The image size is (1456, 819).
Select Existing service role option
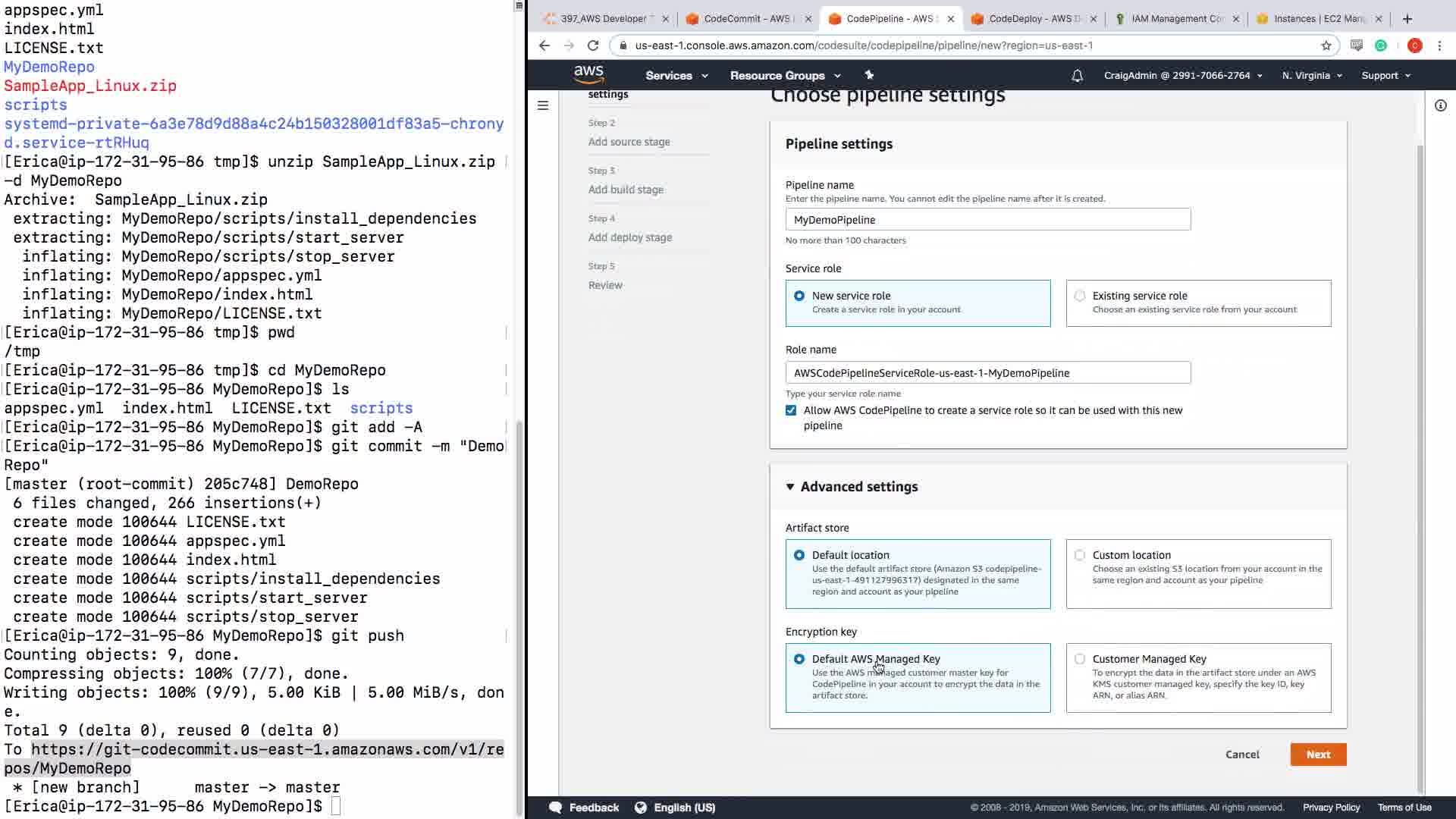1080,296
